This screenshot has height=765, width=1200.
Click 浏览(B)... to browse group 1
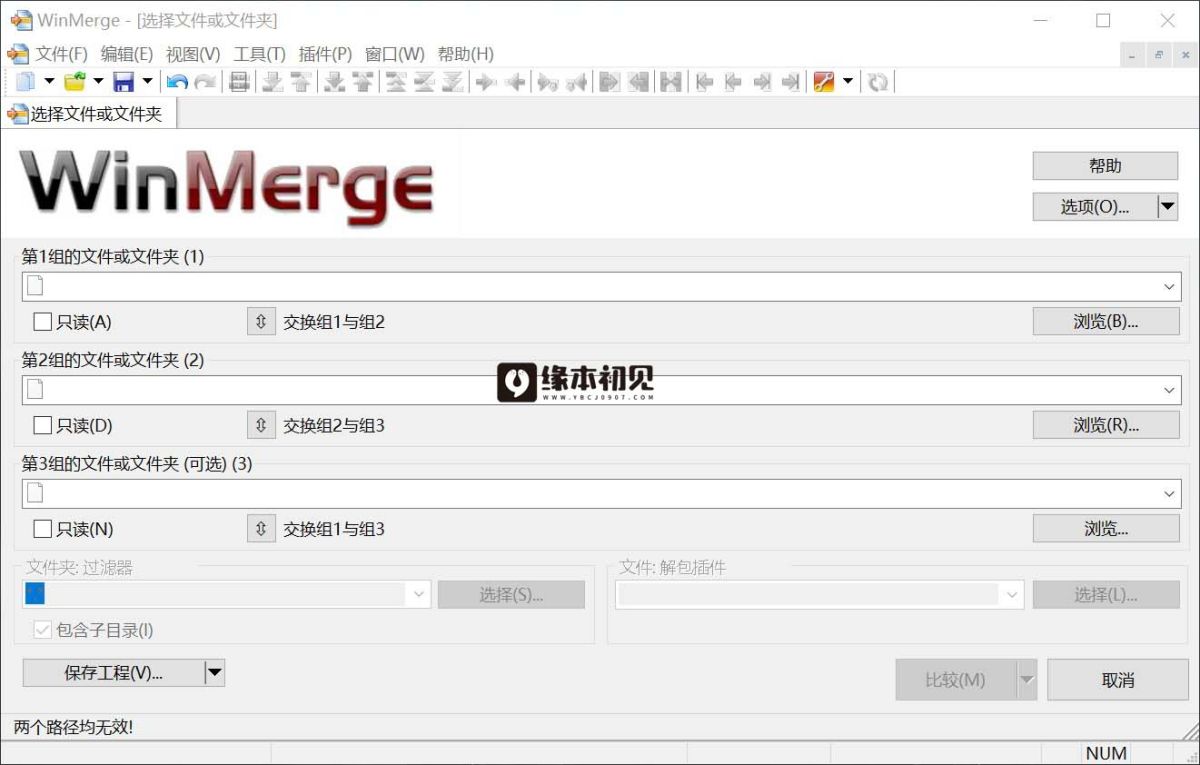coord(1106,322)
